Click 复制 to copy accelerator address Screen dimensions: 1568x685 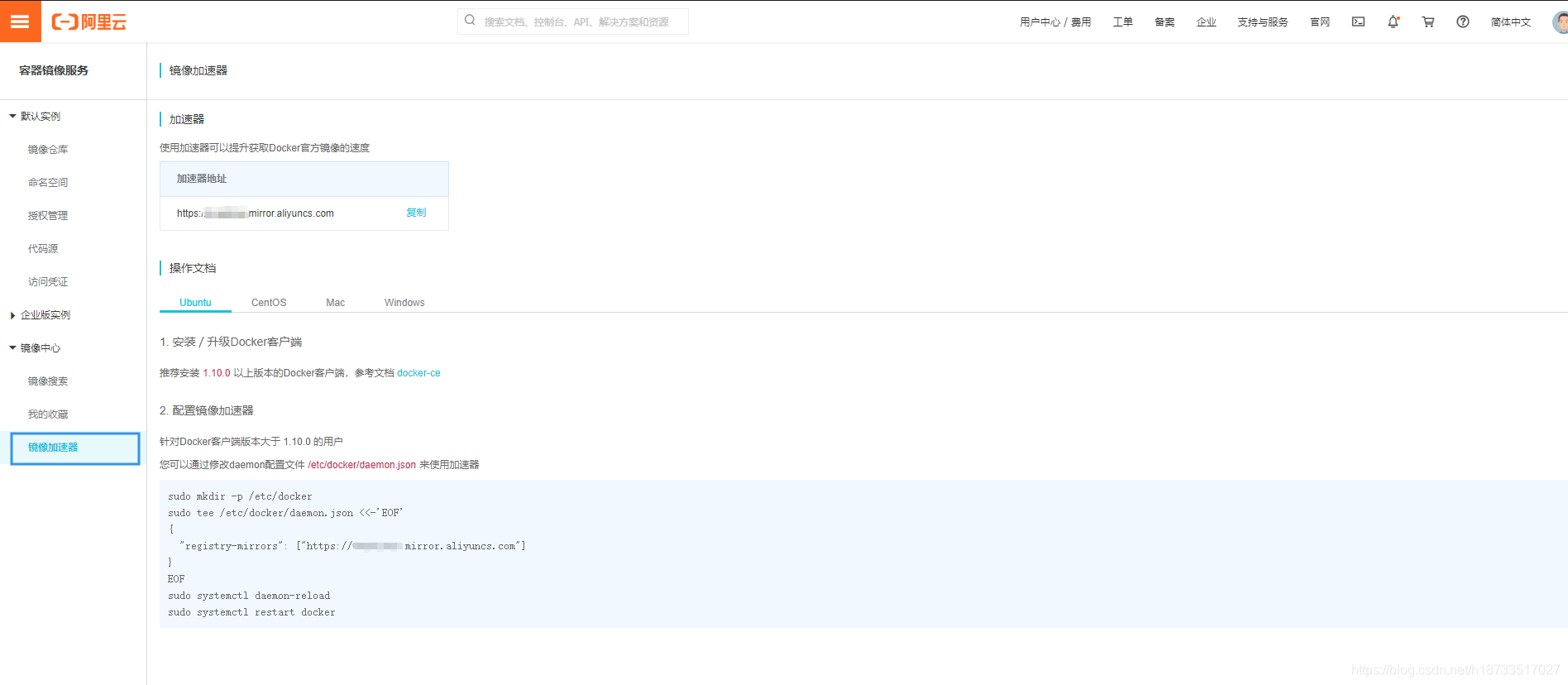point(416,213)
